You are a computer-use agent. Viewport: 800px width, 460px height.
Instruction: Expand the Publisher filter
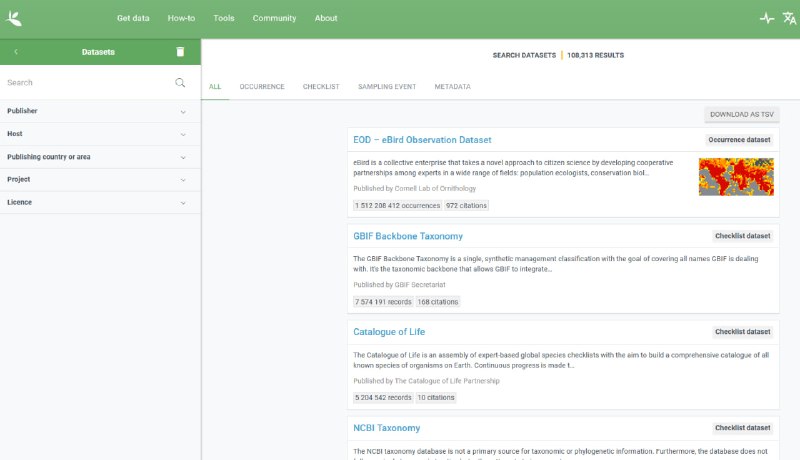[100, 111]
